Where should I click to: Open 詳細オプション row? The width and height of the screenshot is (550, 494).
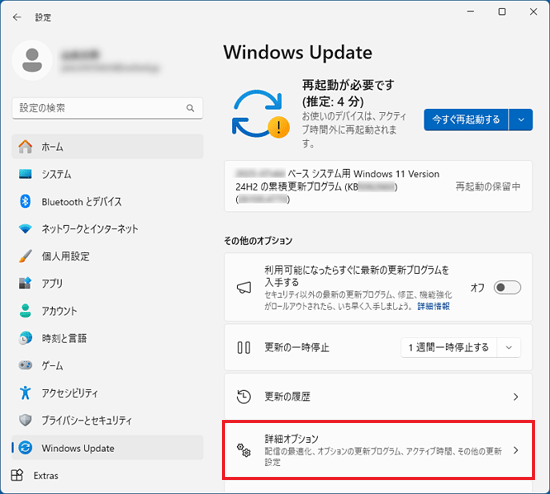click(x=378, y=450)
